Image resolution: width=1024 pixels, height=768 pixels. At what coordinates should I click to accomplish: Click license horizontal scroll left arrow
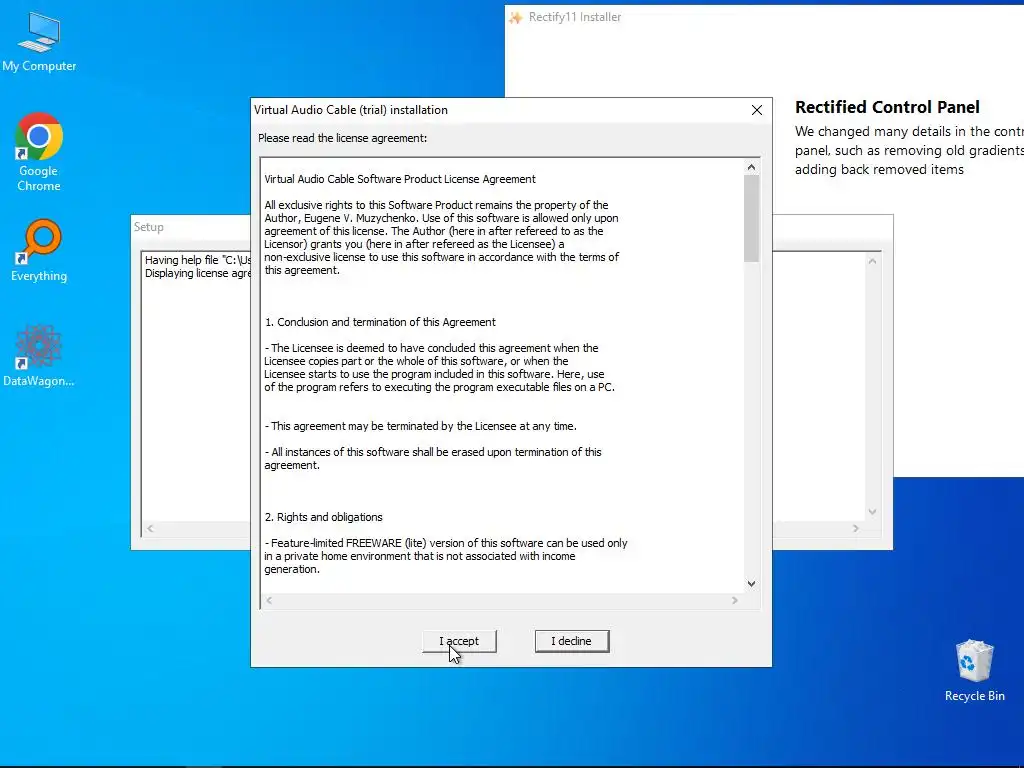point(269,600)
